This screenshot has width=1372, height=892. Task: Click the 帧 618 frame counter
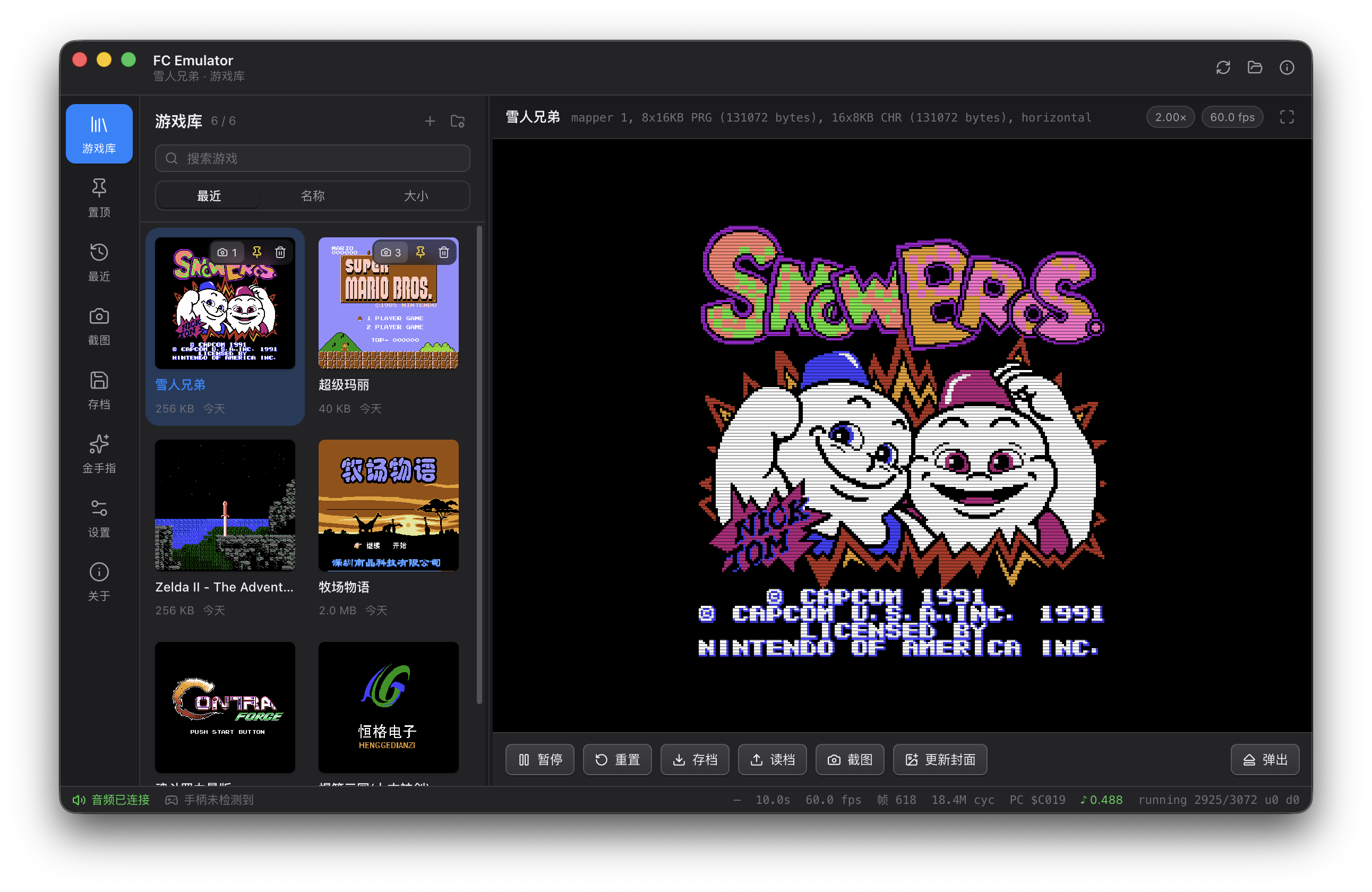896,800
